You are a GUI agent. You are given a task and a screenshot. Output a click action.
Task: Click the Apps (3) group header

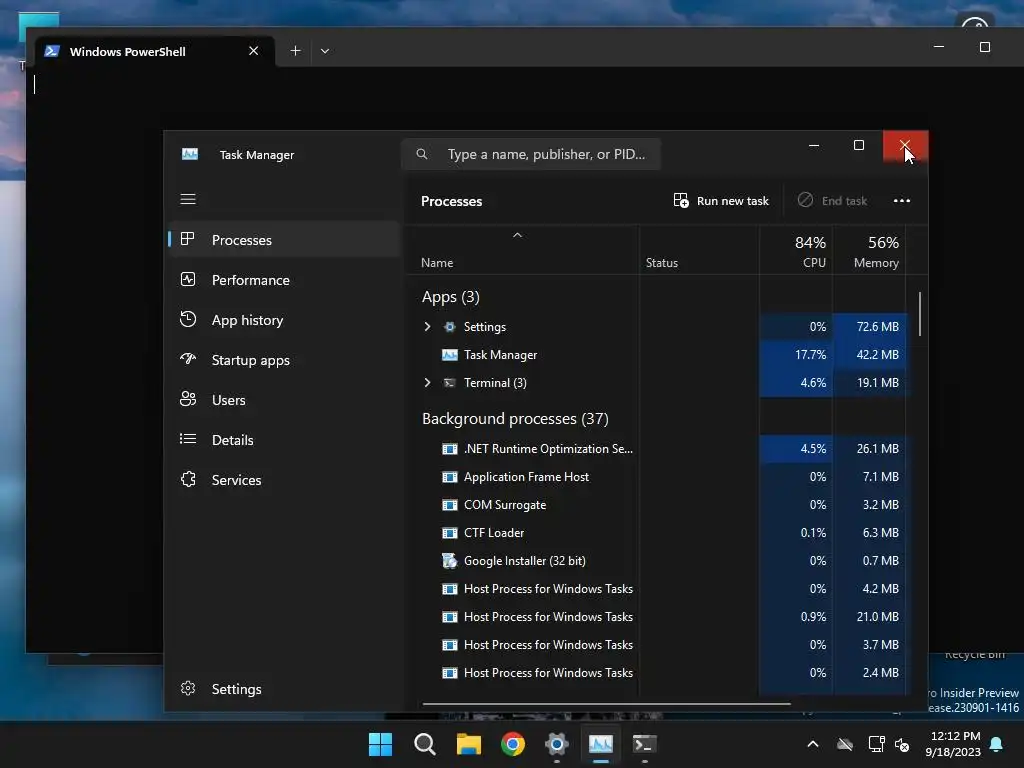[x=451, y=297]
